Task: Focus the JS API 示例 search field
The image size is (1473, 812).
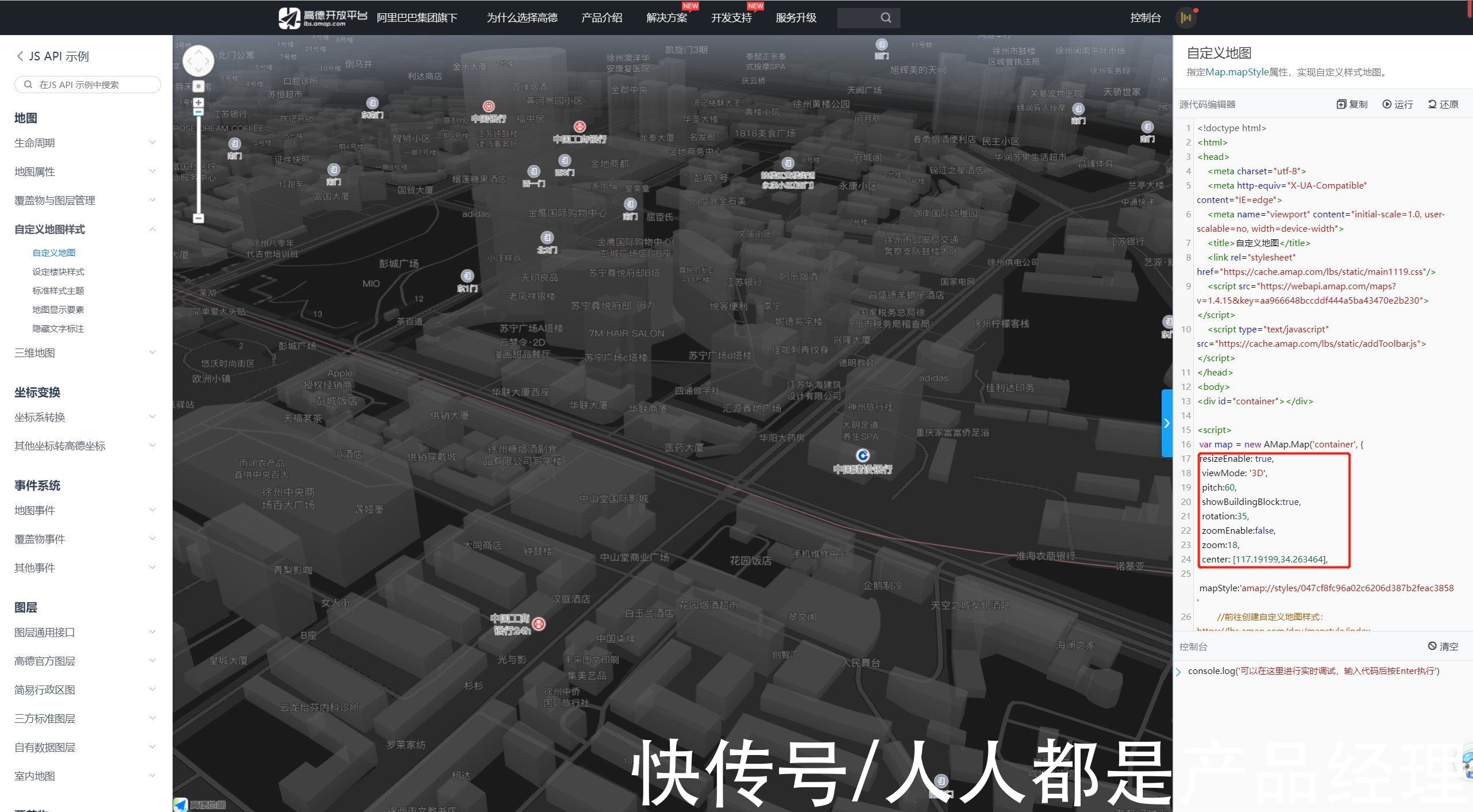Action: pos(87,85)
